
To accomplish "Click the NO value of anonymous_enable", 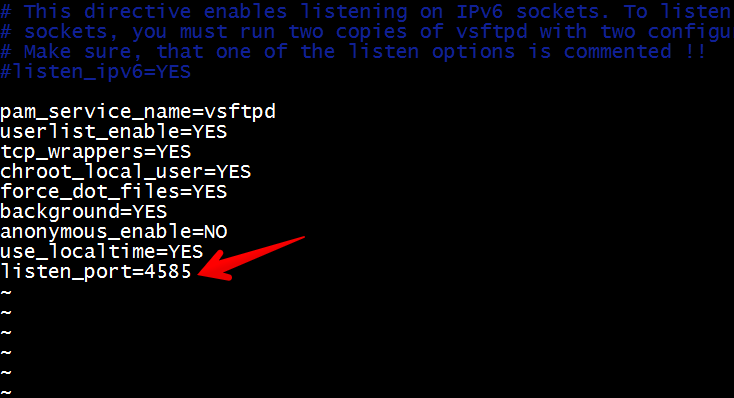I will pyautogui.click(x=215, y=232).
